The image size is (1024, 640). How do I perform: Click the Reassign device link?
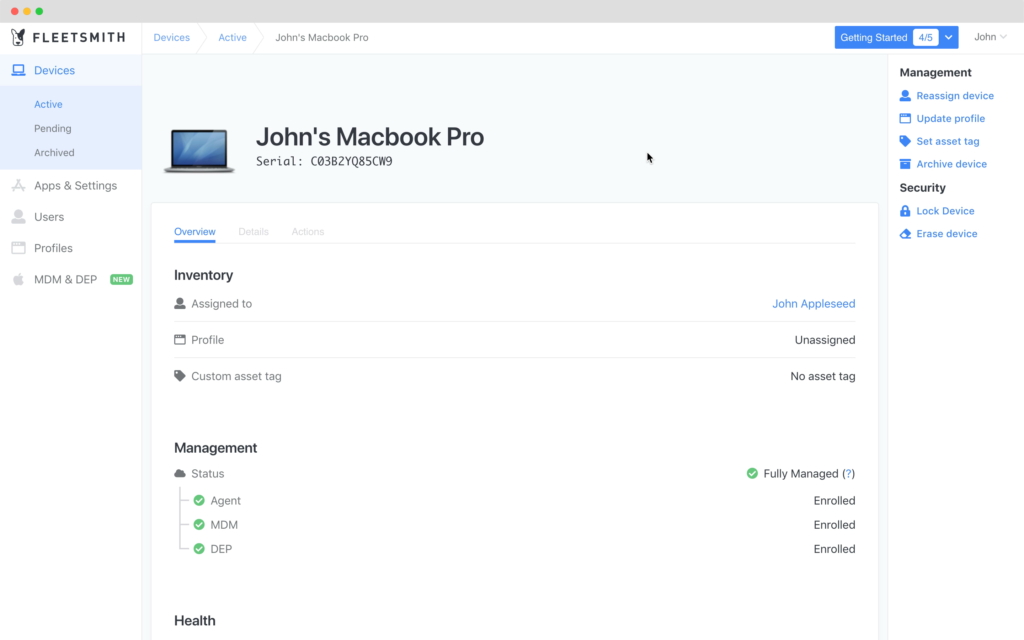click(955, 95)
